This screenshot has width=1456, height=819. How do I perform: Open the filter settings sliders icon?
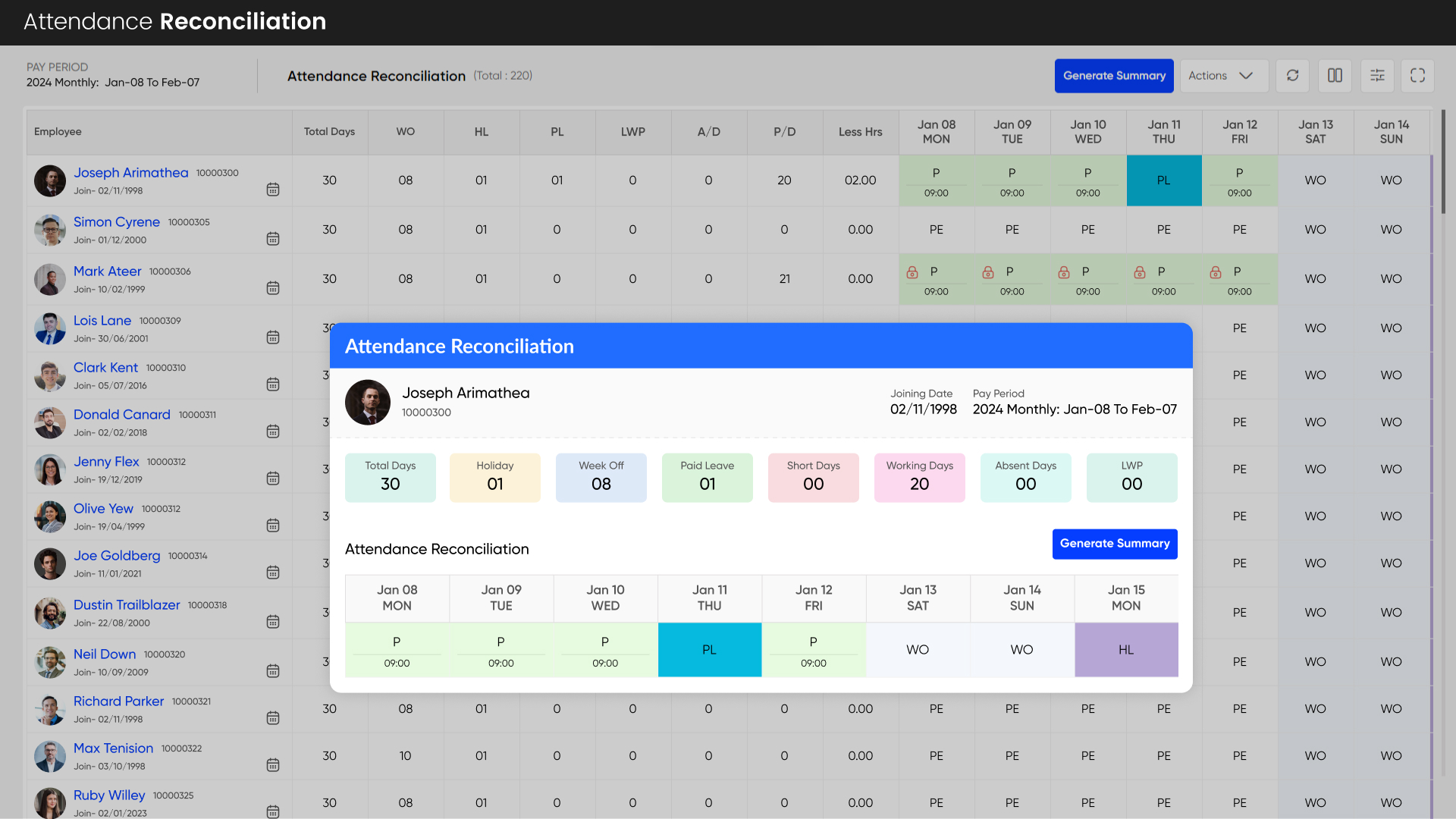pyautogui.click(x=1377, y=76)
